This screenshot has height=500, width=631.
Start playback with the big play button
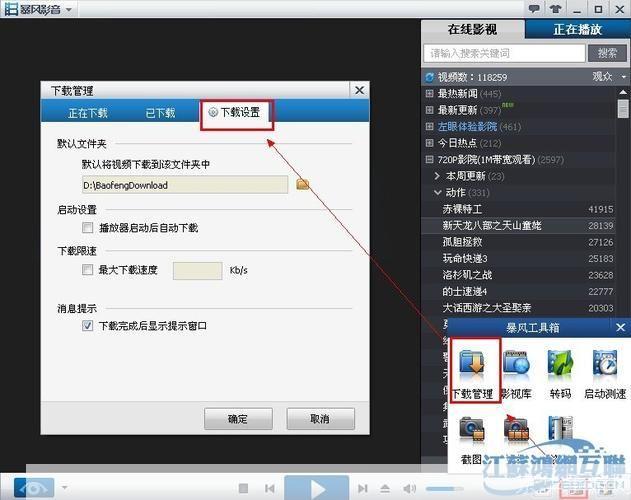point(316,488)
